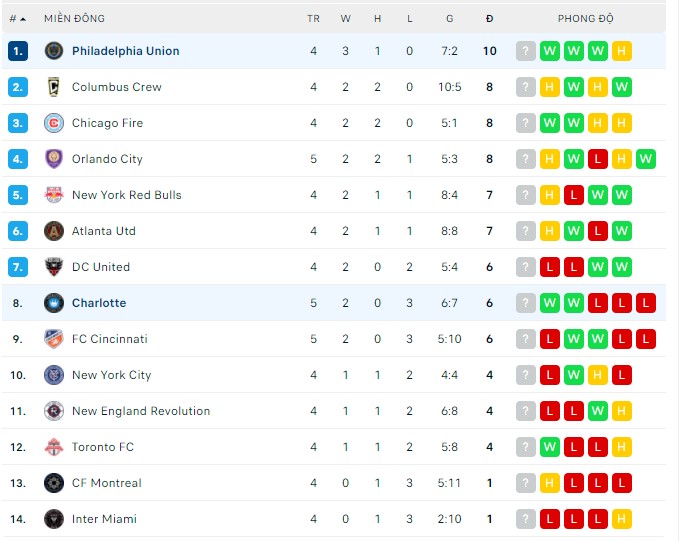
Task: Open the FC Cincinnati team link
Action: pos(110,339)
